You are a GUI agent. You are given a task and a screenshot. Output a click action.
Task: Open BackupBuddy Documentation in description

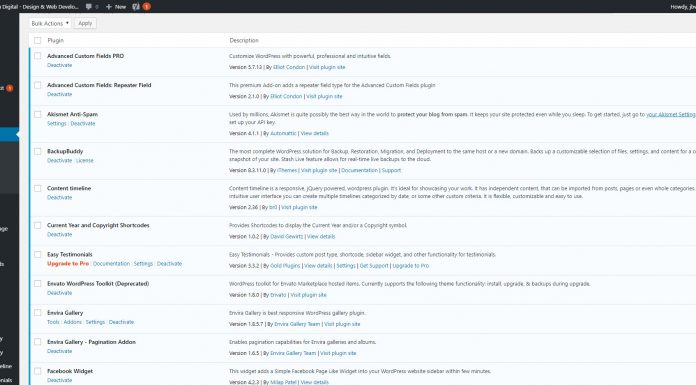point(360,171)
